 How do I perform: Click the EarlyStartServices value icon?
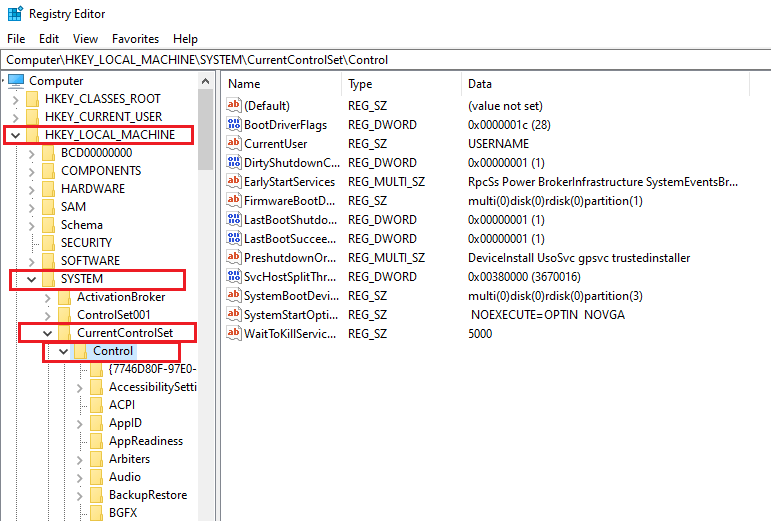[x=234, y=182]
